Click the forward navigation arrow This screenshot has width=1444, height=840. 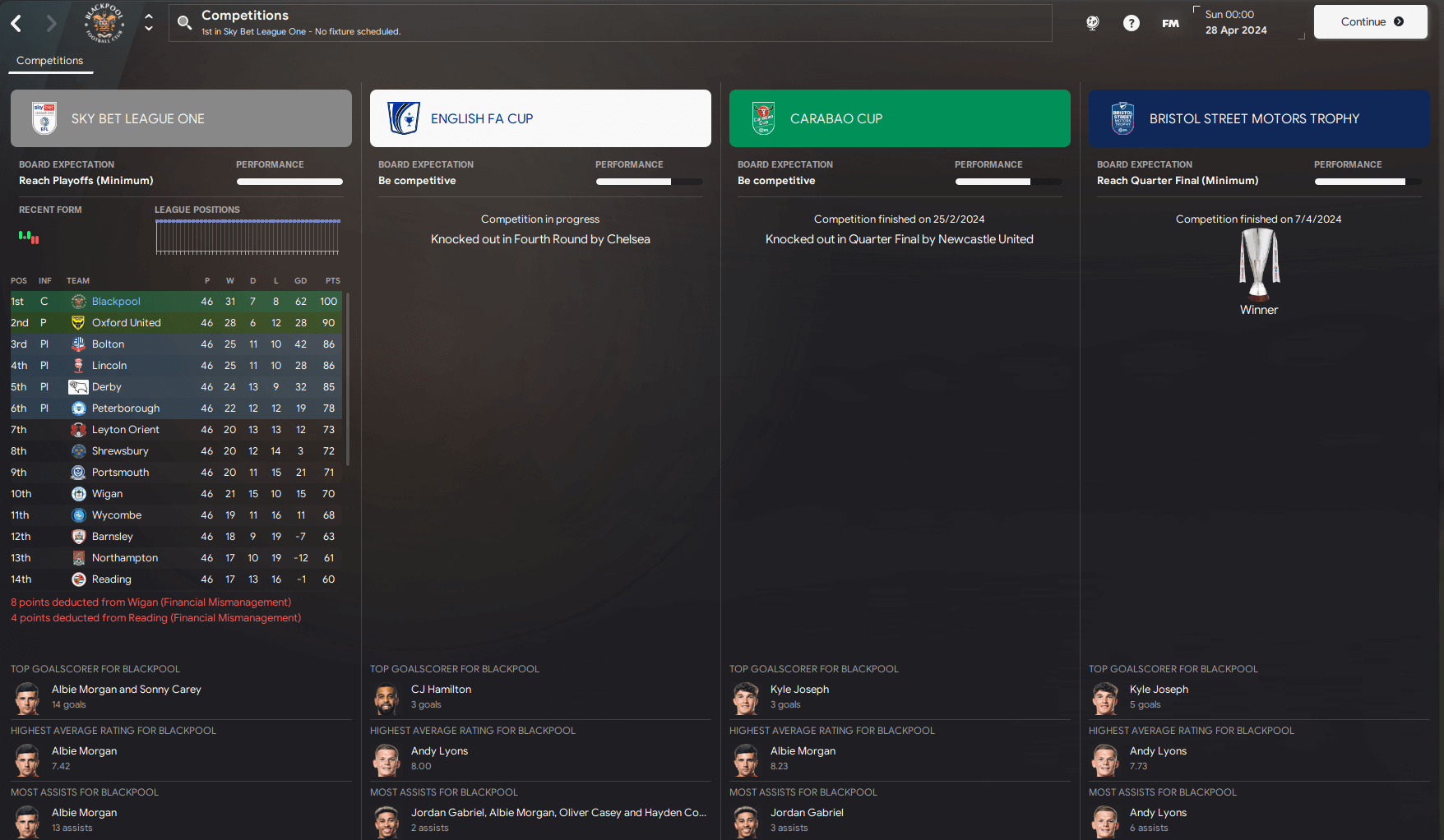(51, 23)
